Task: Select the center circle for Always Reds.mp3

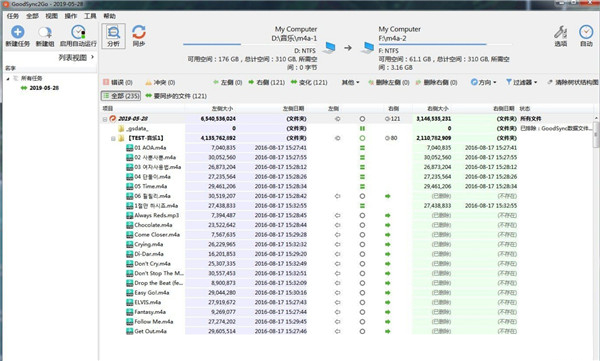Action: coord(362,216)
